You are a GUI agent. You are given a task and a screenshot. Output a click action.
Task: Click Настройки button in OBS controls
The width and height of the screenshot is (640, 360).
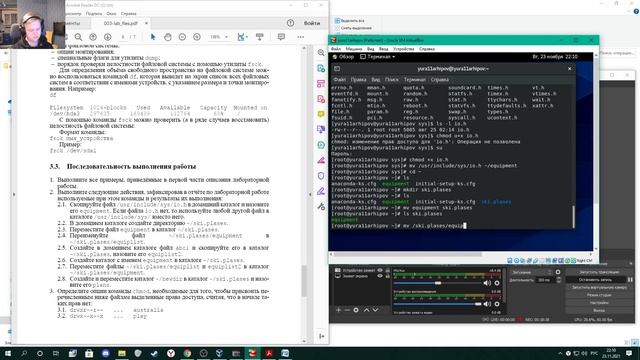click(599, 303)
